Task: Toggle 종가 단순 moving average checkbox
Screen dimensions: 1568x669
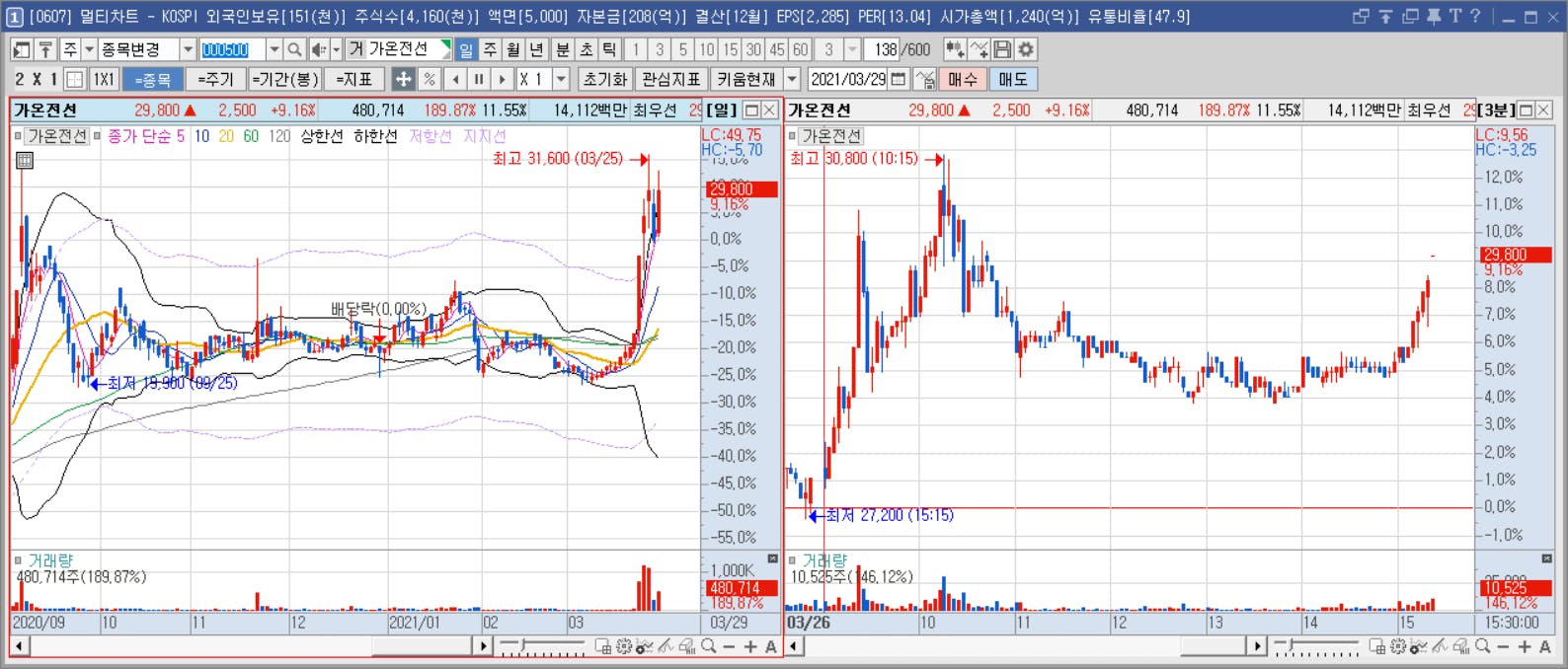Action: pos(98,136)
